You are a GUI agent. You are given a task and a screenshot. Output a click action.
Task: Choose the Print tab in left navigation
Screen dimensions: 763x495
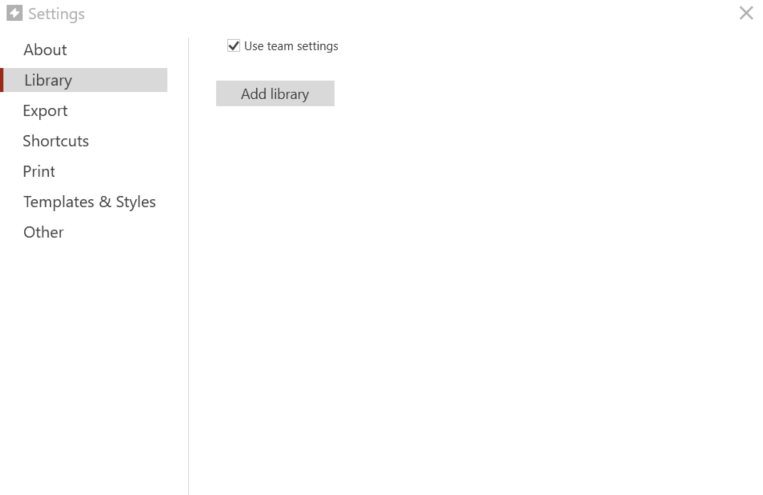coord(39,171)
